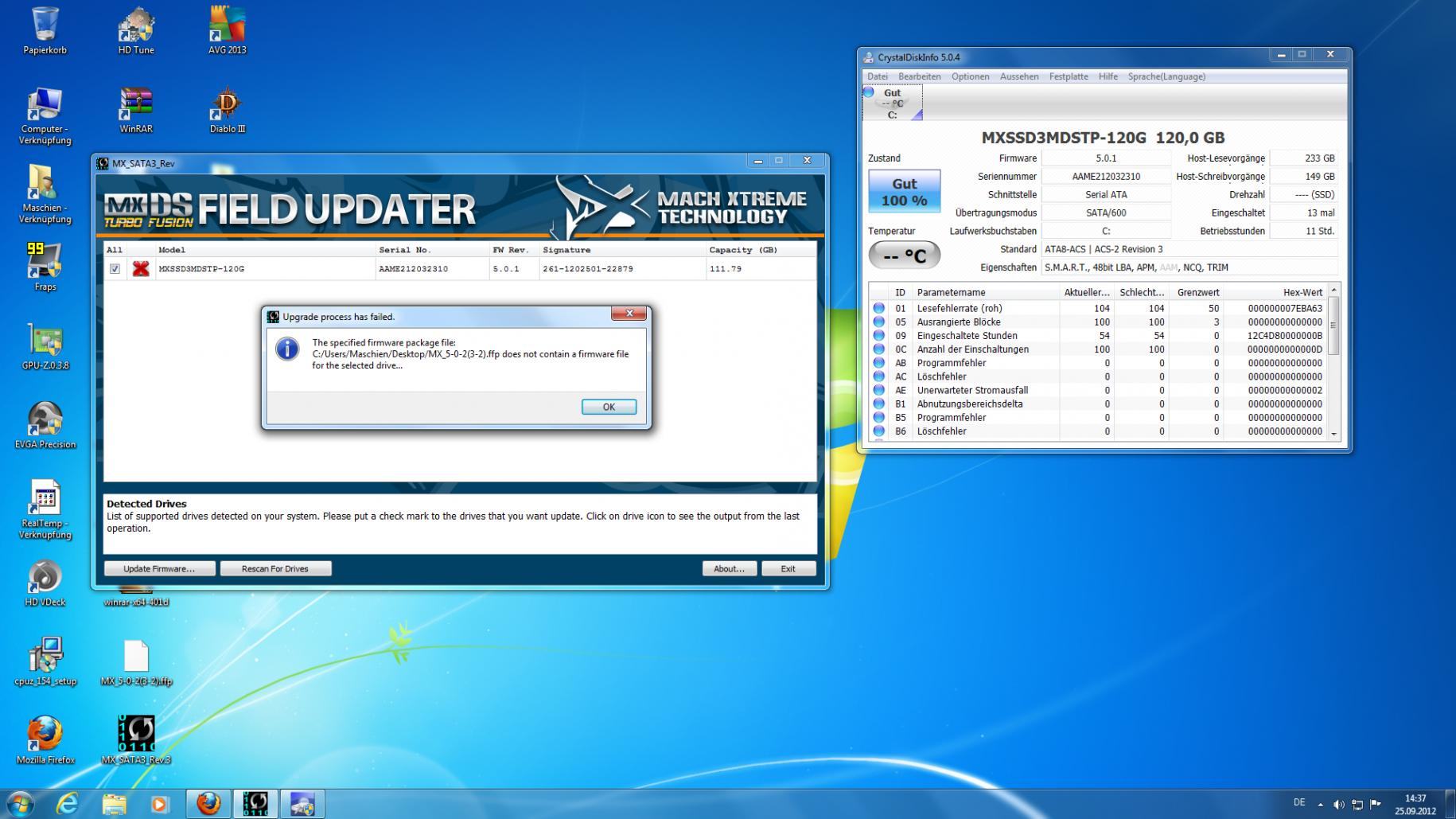Select the Diablo III desktop icon
1456x819 pixels.
coord(228,110)
